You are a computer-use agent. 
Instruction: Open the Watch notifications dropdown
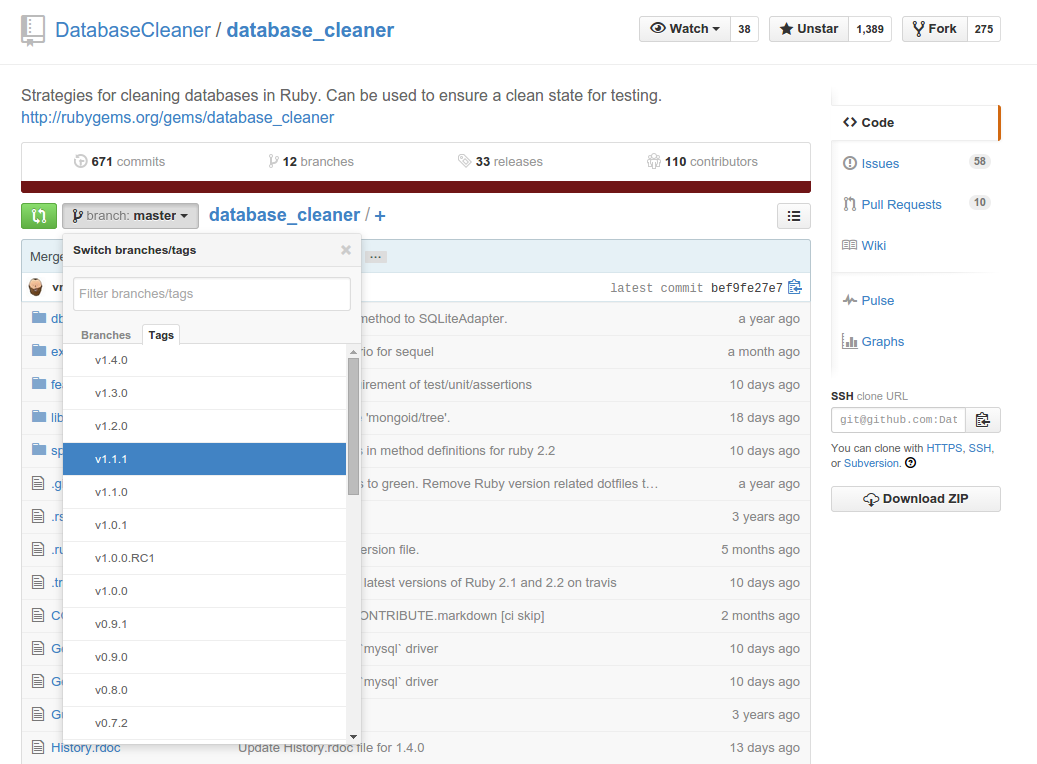tap(685, 29)
